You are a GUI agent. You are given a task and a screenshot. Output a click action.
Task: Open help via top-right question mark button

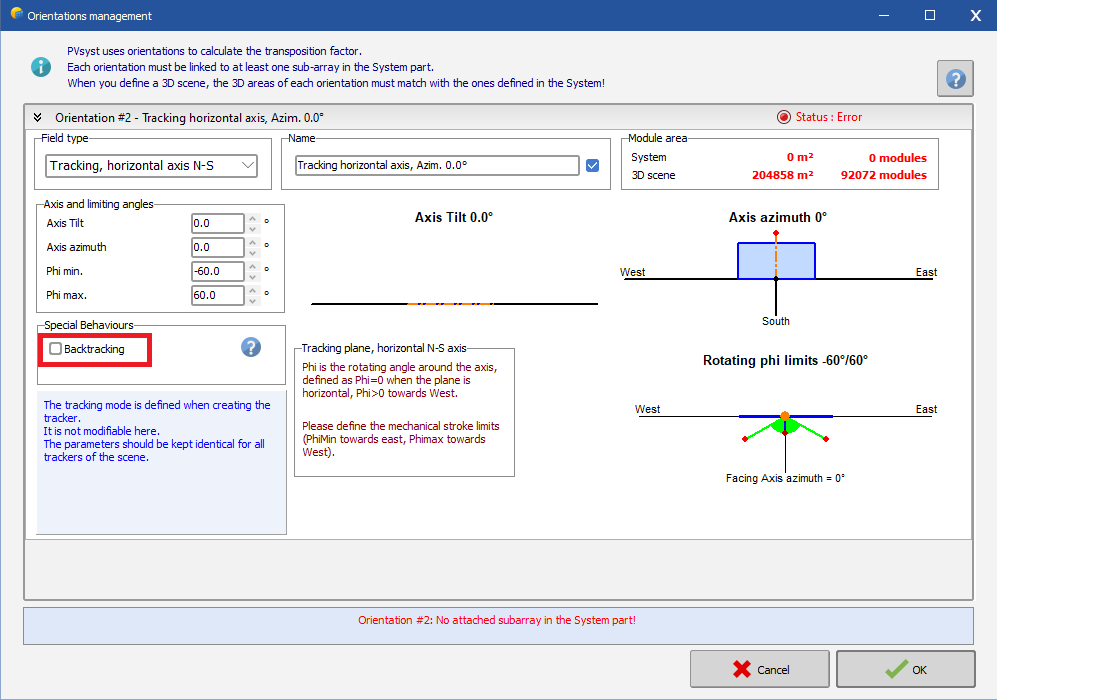(955, 78)
